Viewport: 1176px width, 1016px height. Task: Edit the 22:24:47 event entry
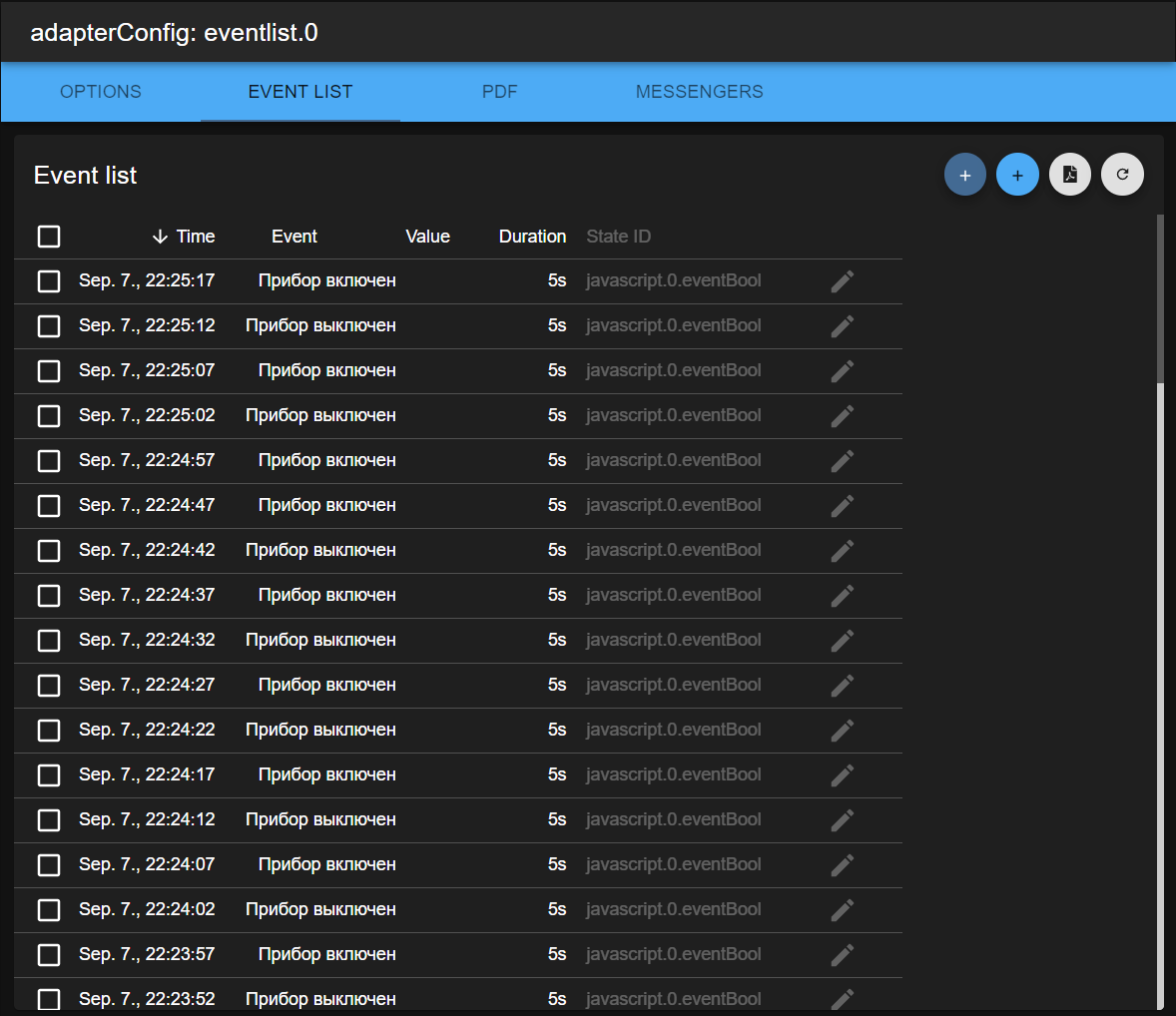click(x=843, y=506)
